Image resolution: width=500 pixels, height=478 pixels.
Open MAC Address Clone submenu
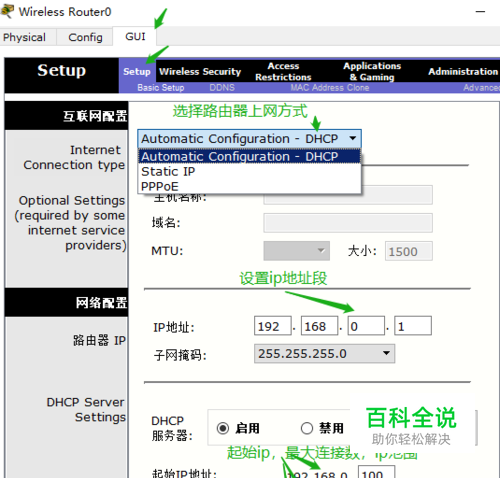(x=330, y=88)
